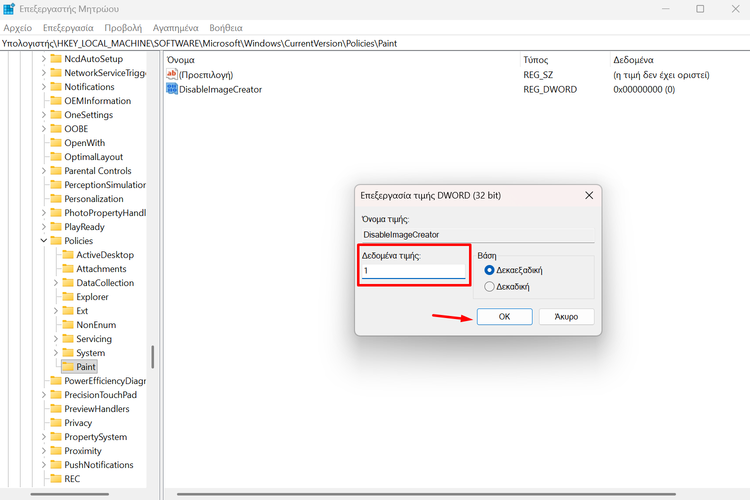Expand the NetworkServiceTrigg tree node

point(44,73)
